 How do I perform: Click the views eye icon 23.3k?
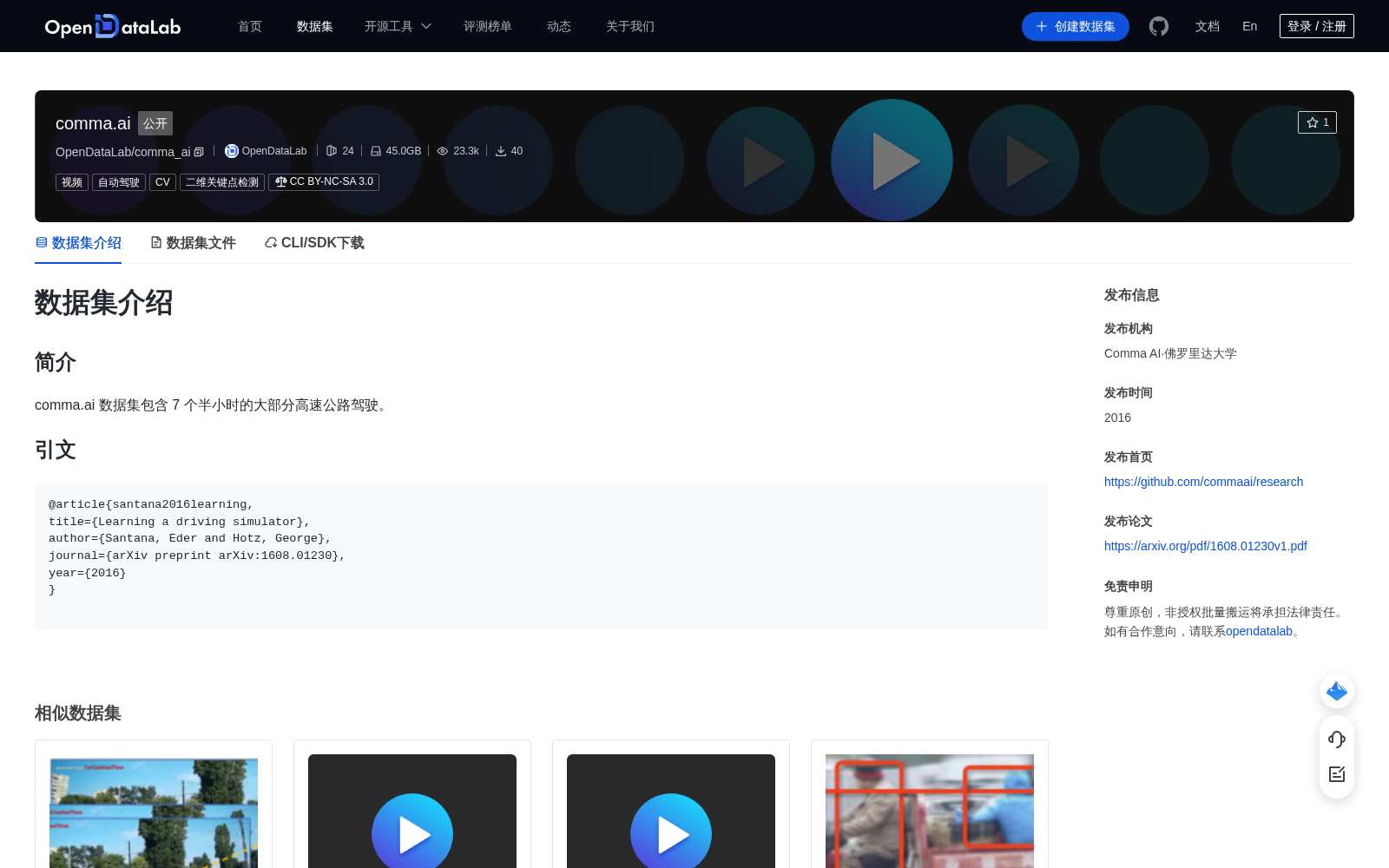point(443,151)
